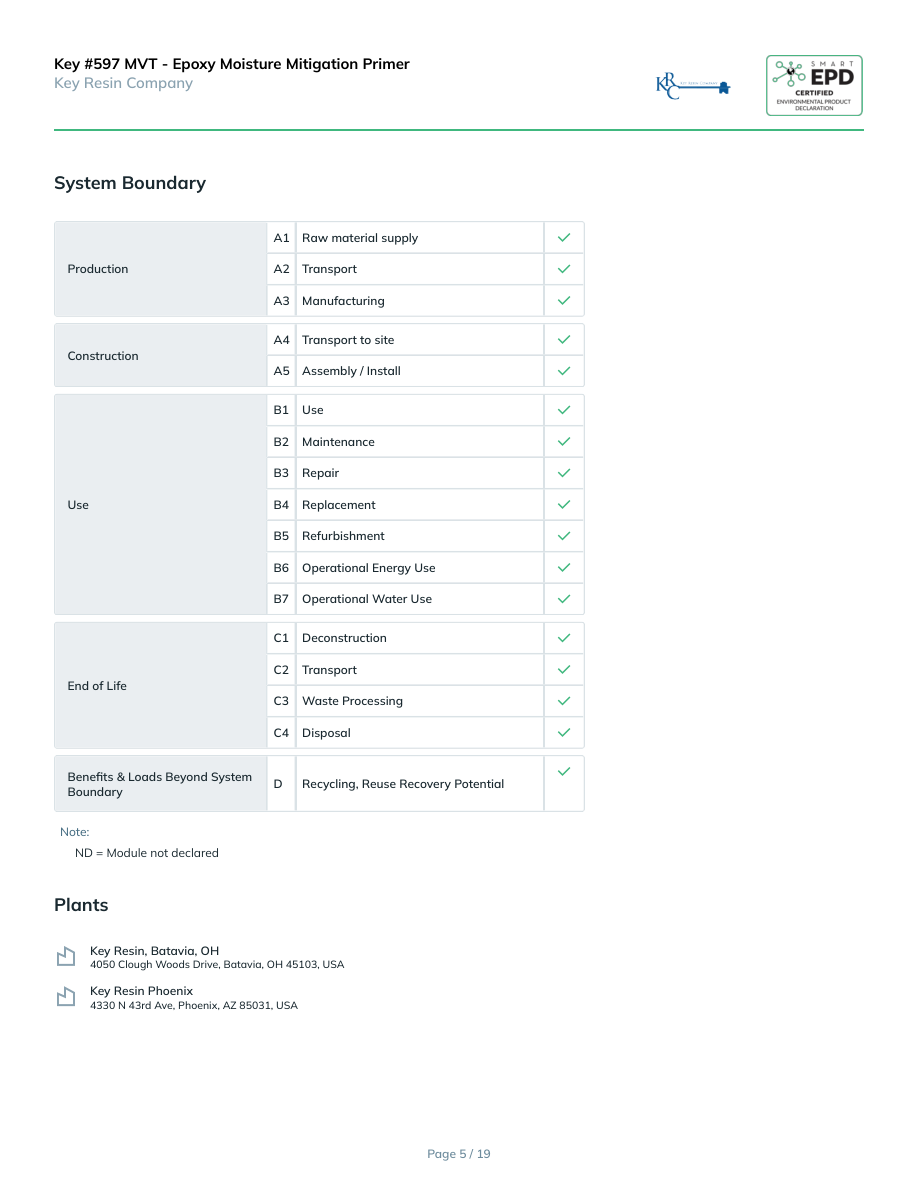Click the System Boundary heading
The width and height of the screenshot is (918, 1188).
[x=130, y=183]
